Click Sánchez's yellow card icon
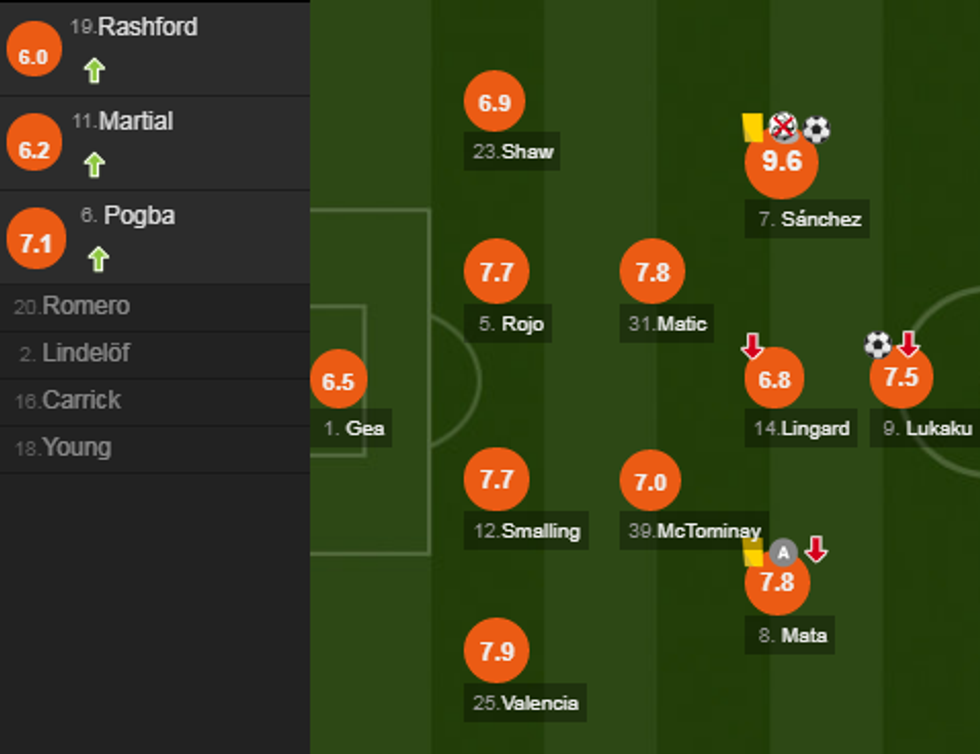The width and height of the screenshot is (980, 754). (x=752, y=126)
